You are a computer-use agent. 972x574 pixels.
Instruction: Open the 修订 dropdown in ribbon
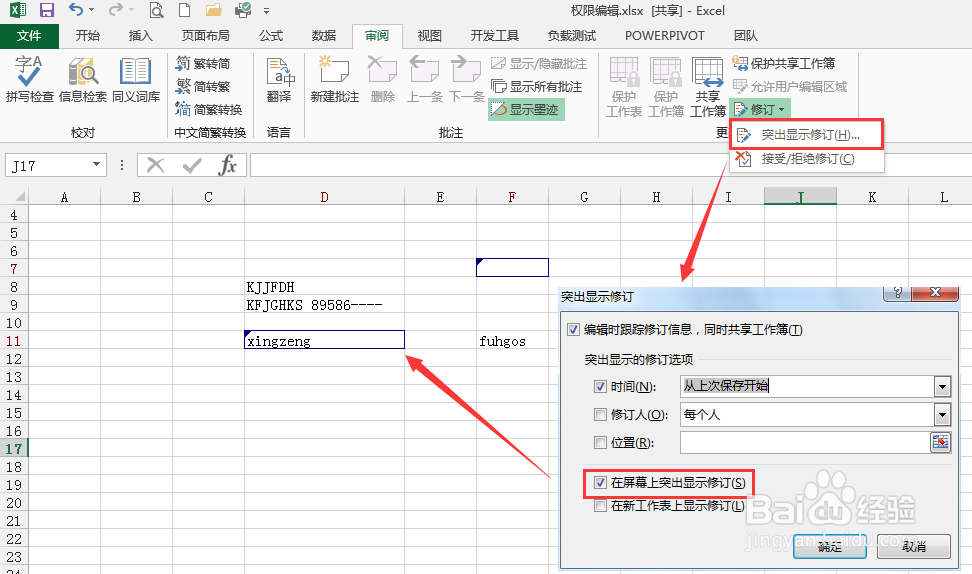point(760,109)
